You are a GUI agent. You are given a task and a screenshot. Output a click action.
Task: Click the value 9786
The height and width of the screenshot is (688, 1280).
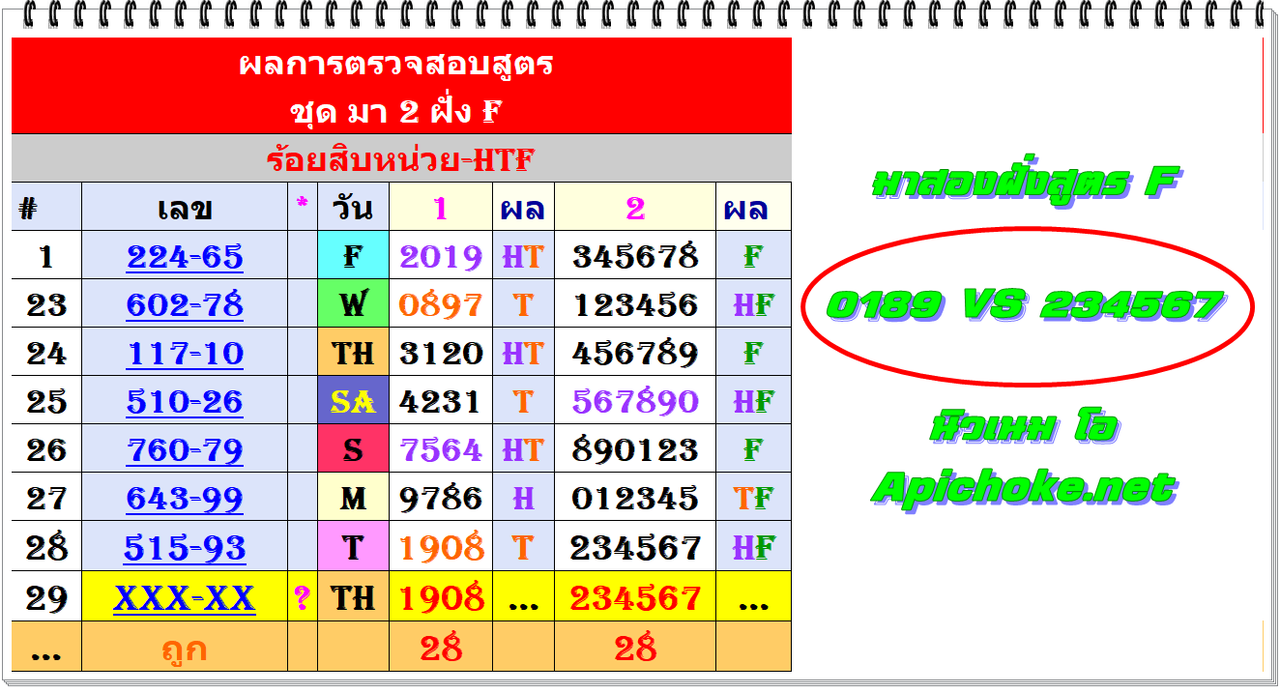[x=441, y=498]
